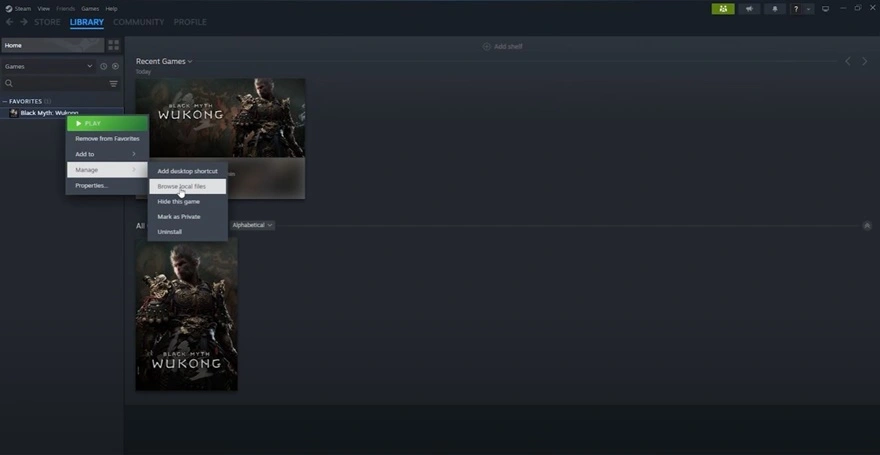Open the Alphabetical sort dropdown

click(252, 225)
